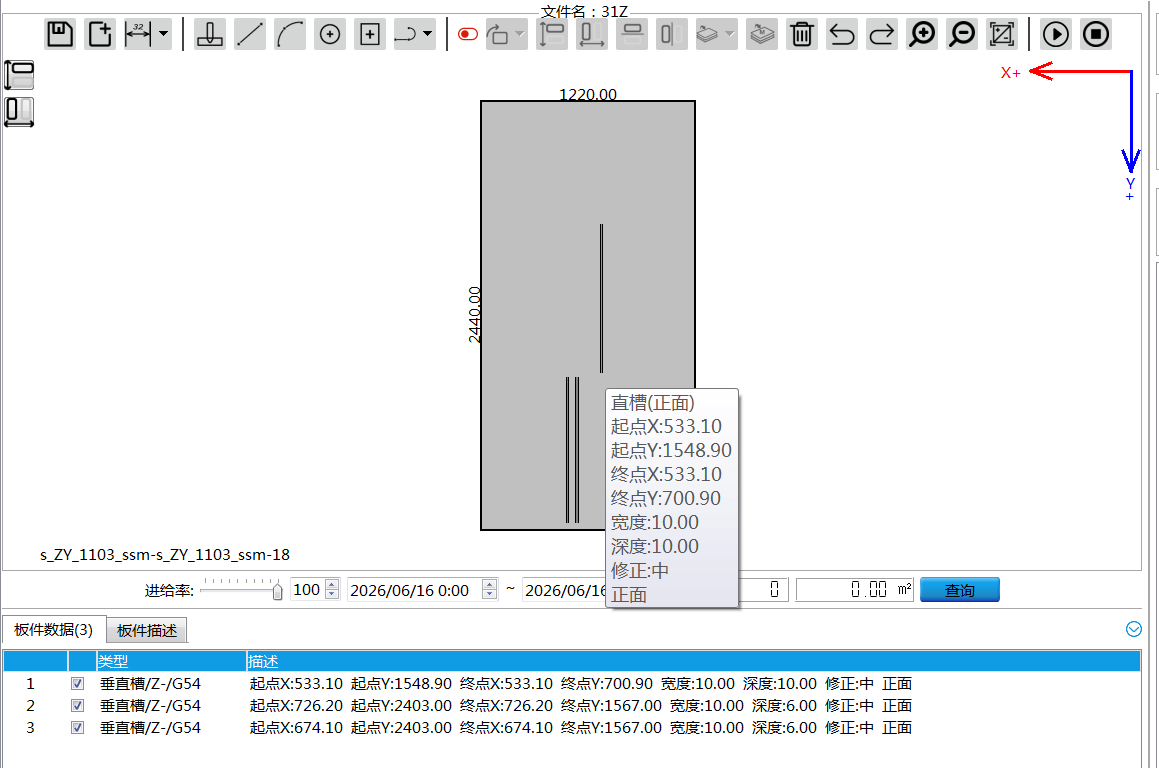Open the dimension tool dropdown arrow
Screen dimensions: 1159x768
pyautogui.click(x=163, y=34)
